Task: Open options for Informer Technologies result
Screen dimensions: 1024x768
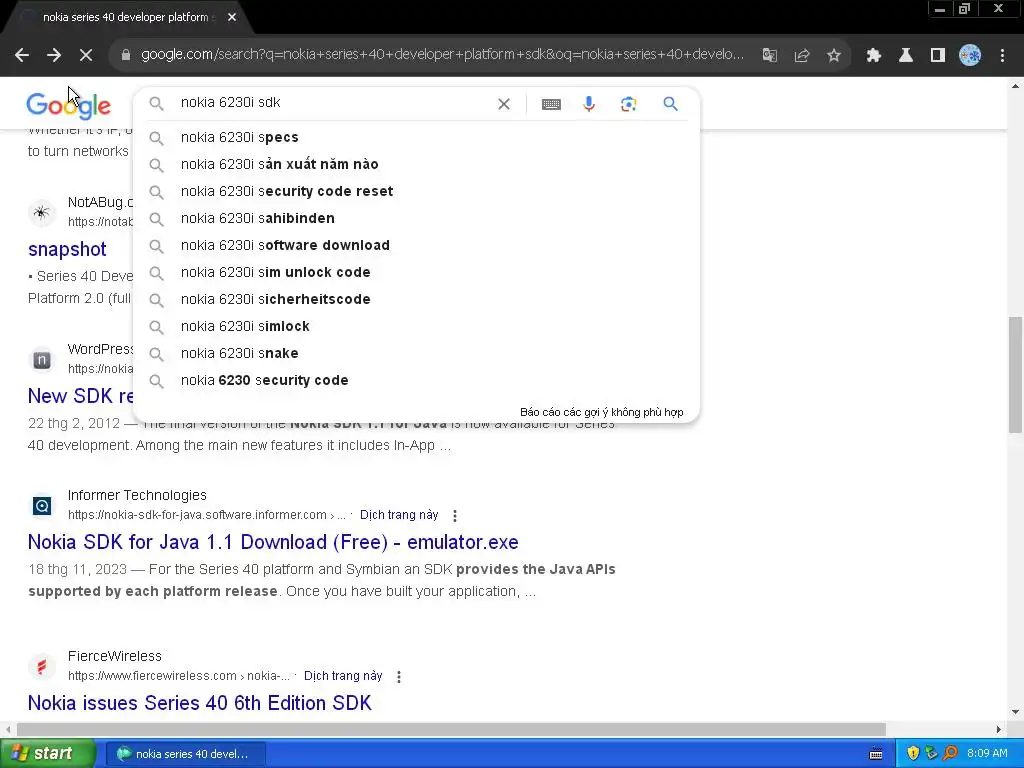Action: pyautogui.click(x=455, y=515)
